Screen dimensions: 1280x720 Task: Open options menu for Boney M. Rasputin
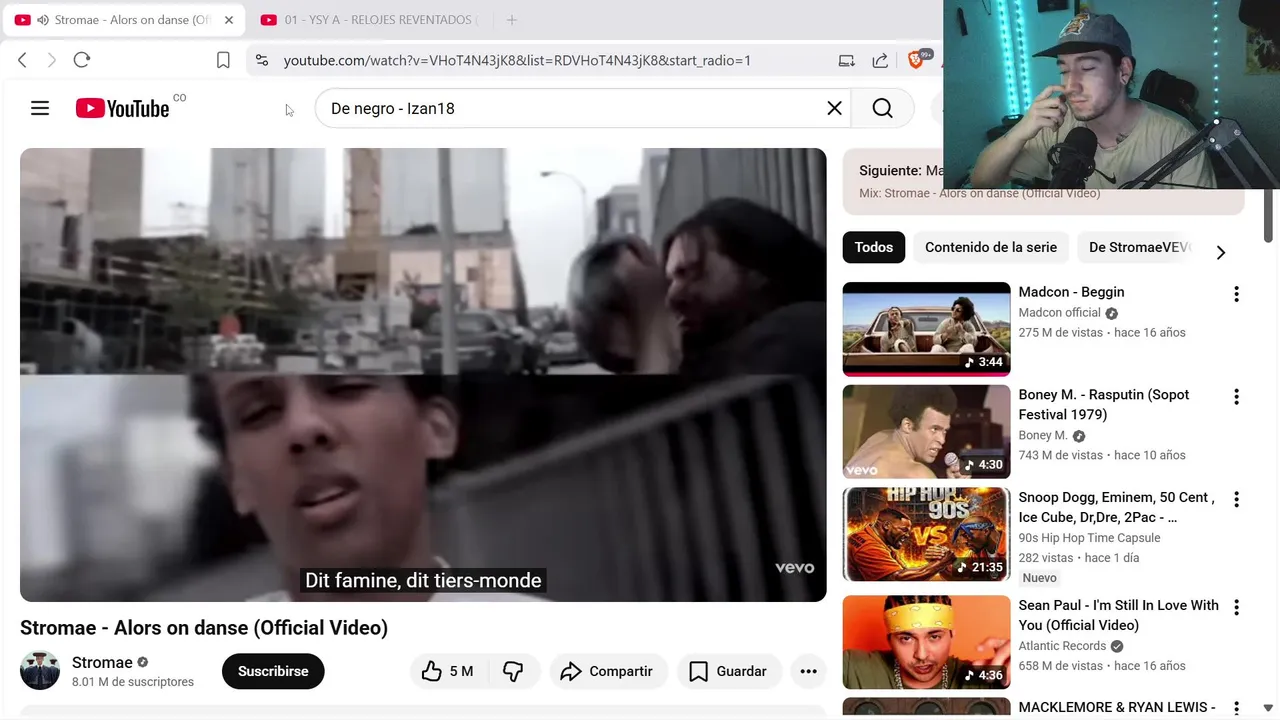[x=1236, y=397]
